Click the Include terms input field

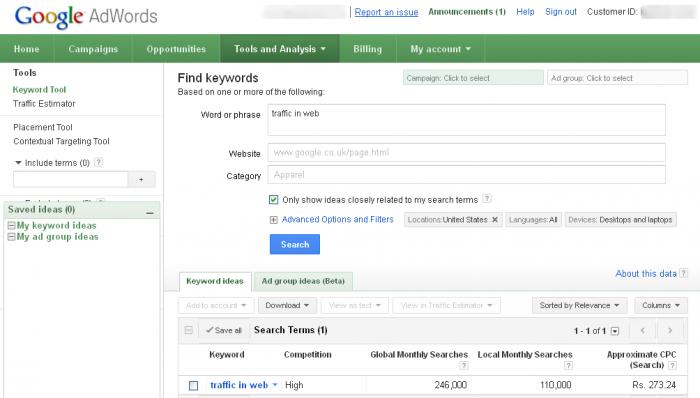[x=71, y=179]
